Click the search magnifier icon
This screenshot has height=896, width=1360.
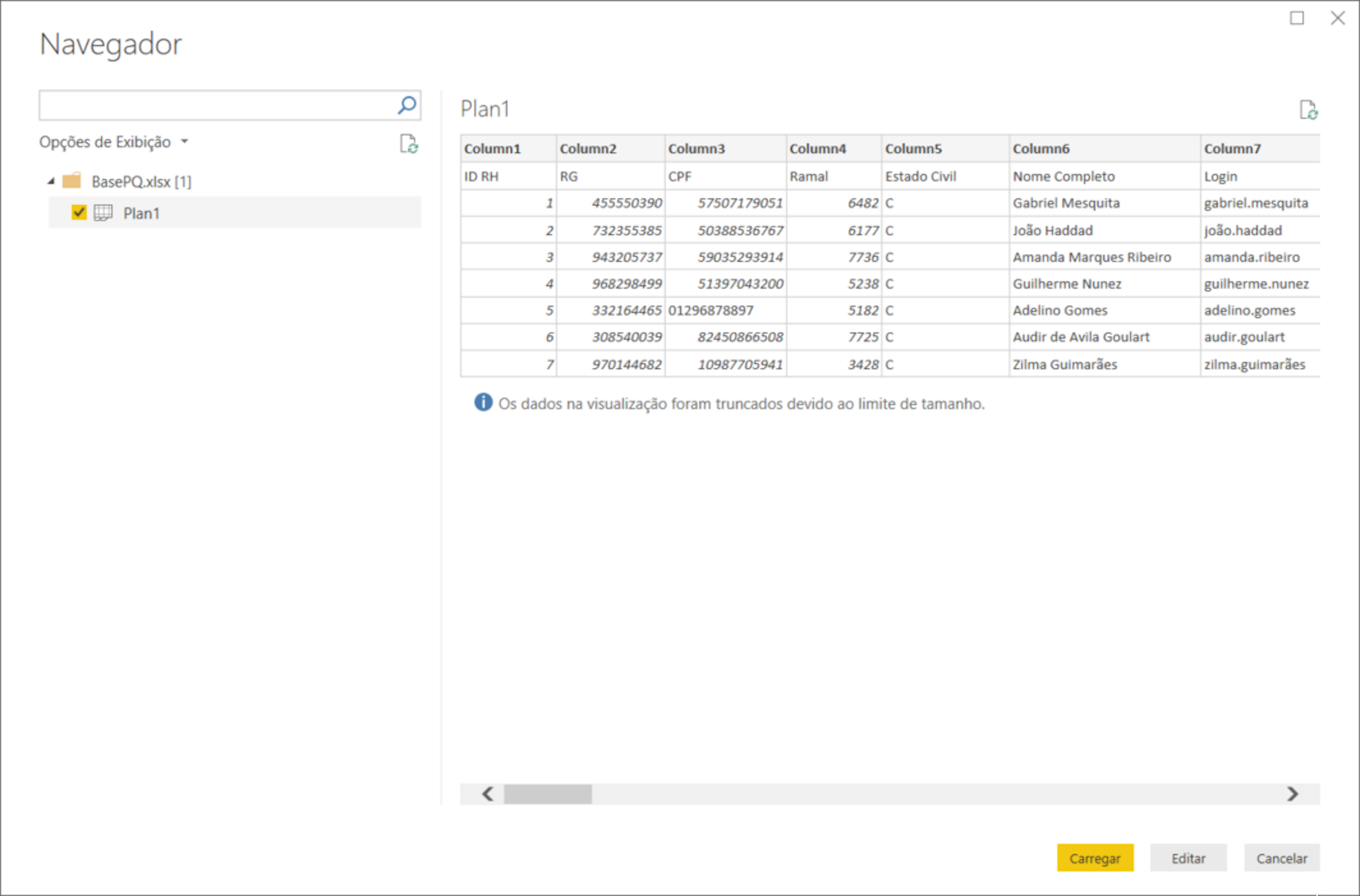(407, 104)
